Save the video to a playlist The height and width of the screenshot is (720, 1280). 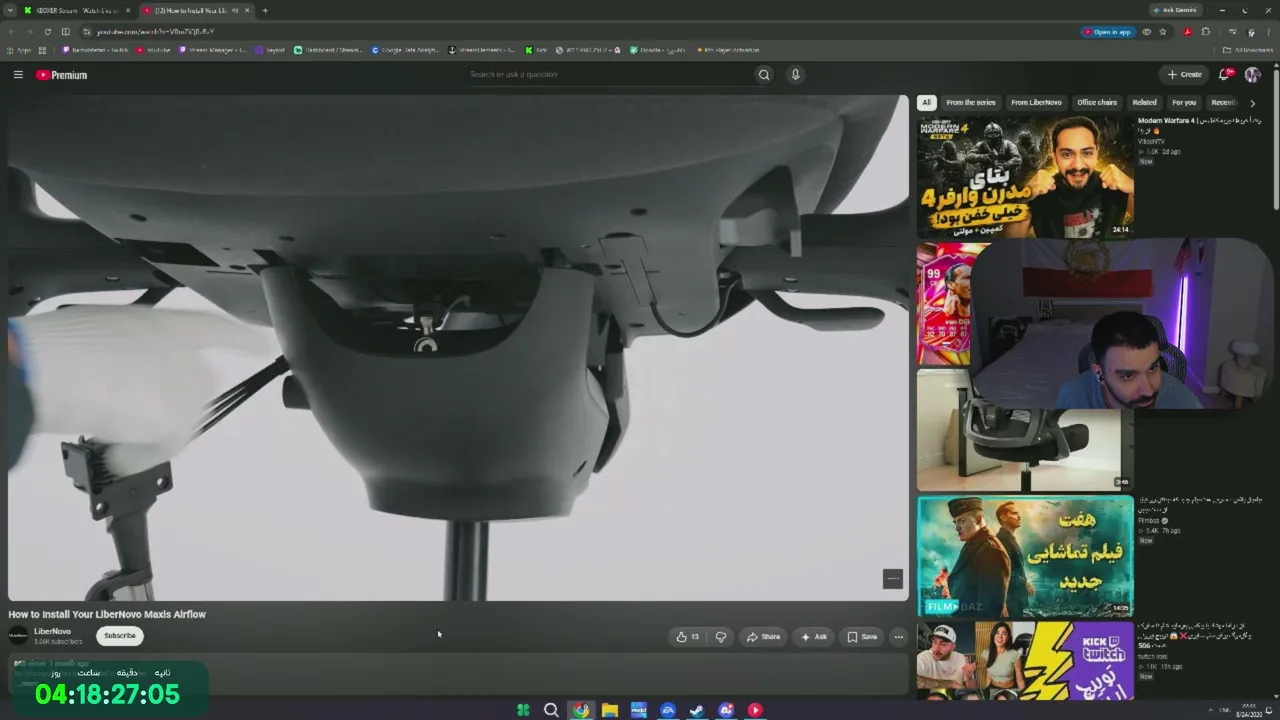tap(862, 637)
